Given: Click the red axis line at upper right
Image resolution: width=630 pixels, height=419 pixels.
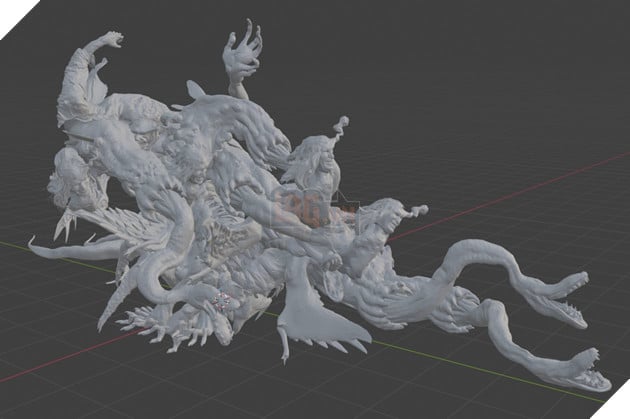Looking at the screenshot, I should tap(560, 172).
